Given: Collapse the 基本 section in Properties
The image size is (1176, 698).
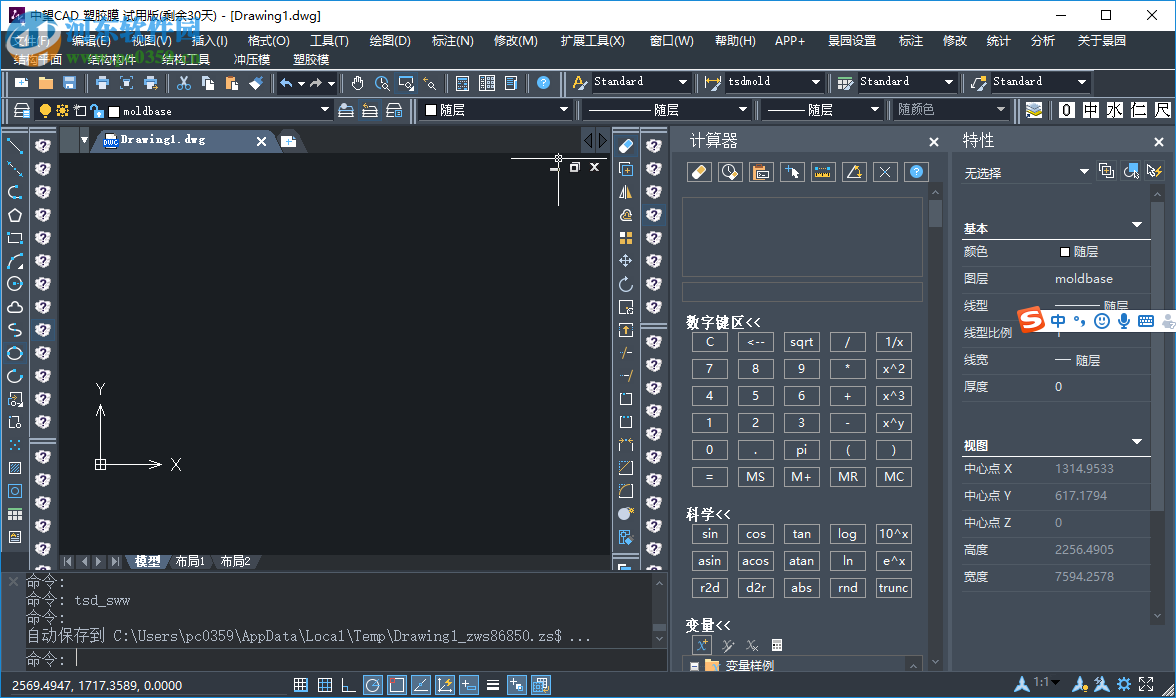Looking at the screenshot, I should click(1136, 226).
